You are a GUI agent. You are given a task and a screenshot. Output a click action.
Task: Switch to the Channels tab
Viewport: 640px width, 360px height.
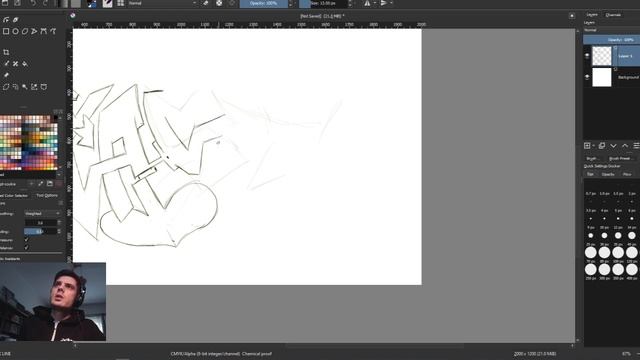pyautogui.click(x=613, y=15)
